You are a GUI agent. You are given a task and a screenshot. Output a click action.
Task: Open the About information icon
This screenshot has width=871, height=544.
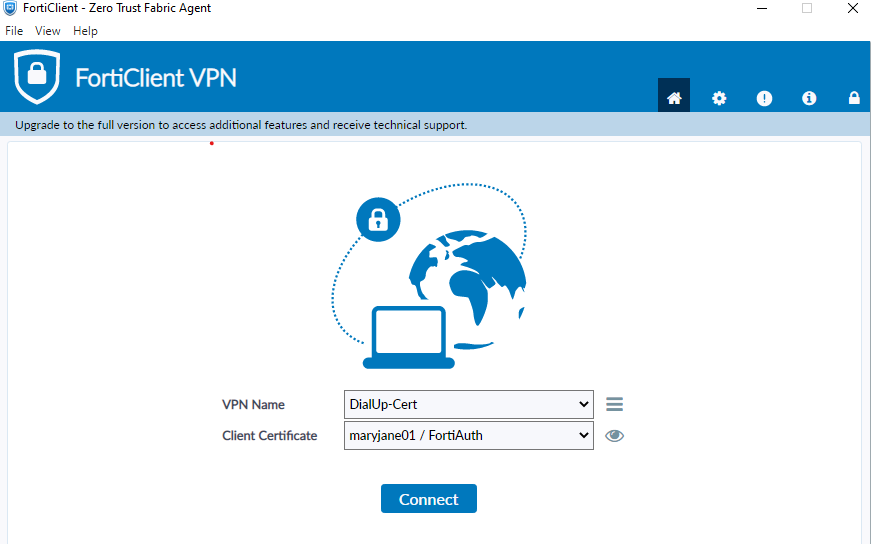coord(809,98)
